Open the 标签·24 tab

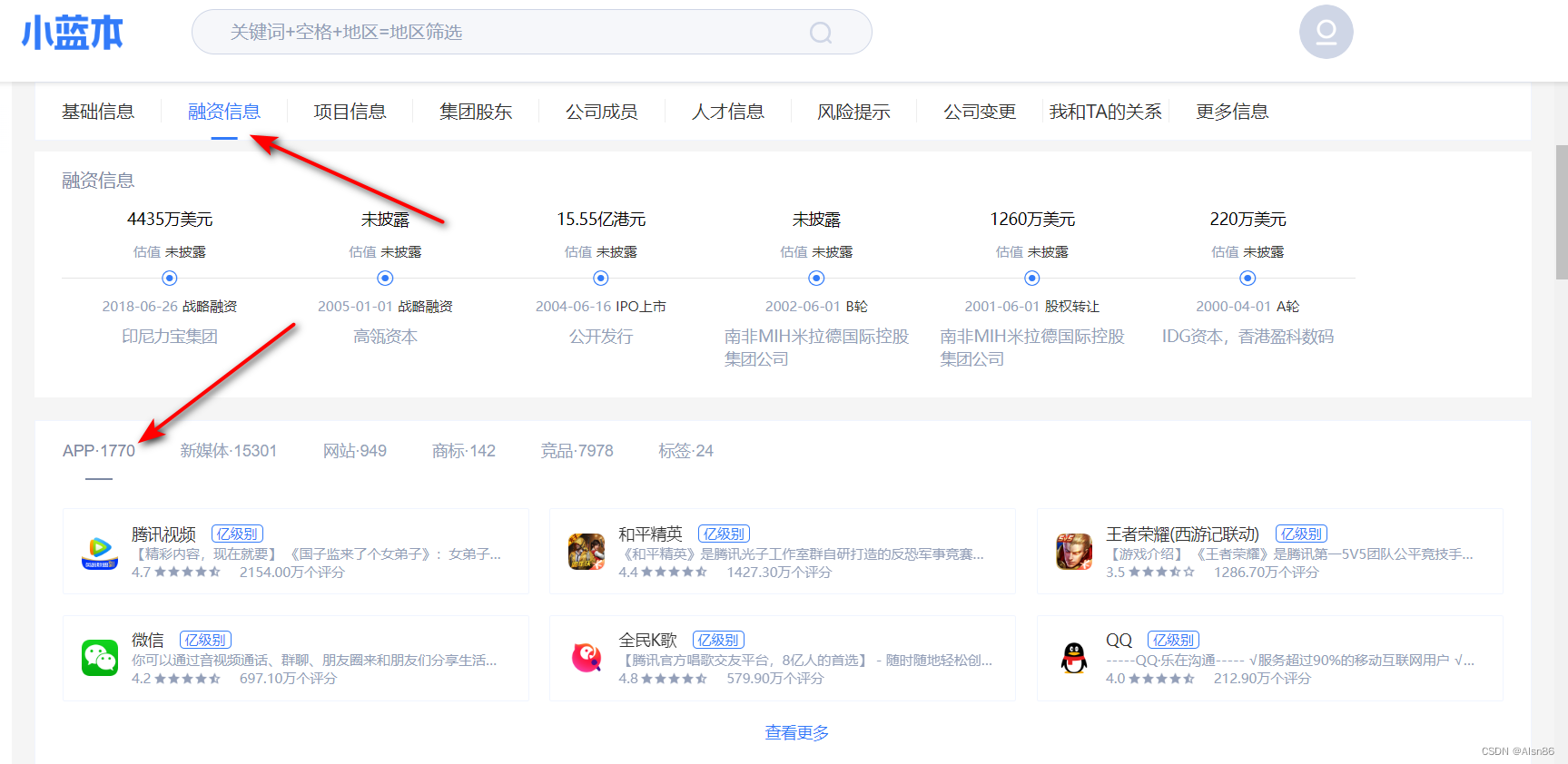point(686,451)
